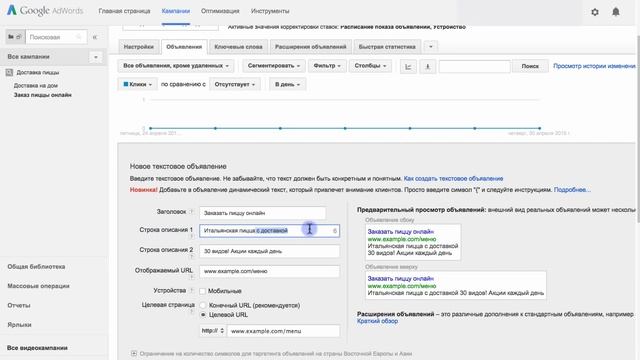This screenshot has width=640, height=360.
Task: Click the Заголовок input field
Action: pyautogui.click(x=262, y=213)
